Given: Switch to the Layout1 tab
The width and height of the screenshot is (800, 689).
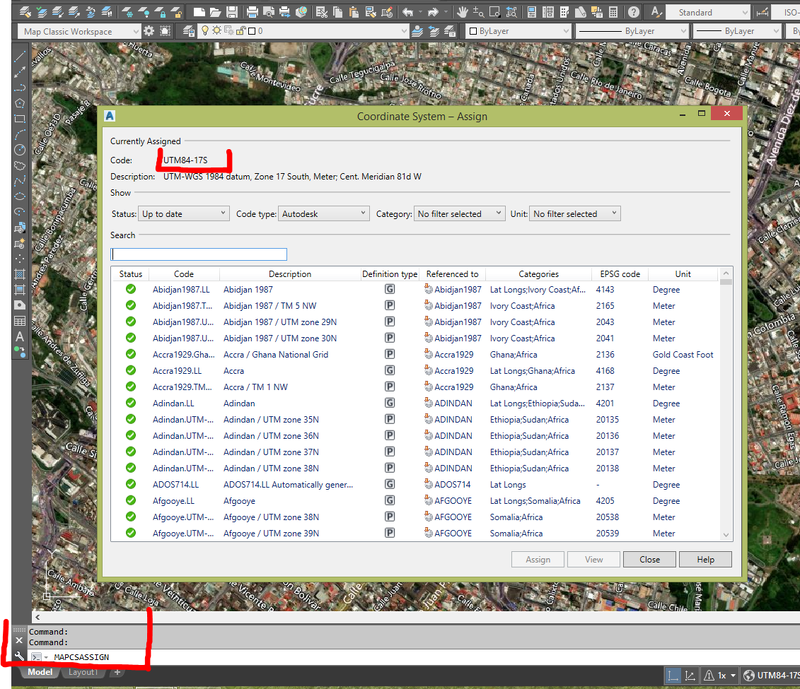Looking at the screenshot, I should pyautogui.click(x=83, y=673).
